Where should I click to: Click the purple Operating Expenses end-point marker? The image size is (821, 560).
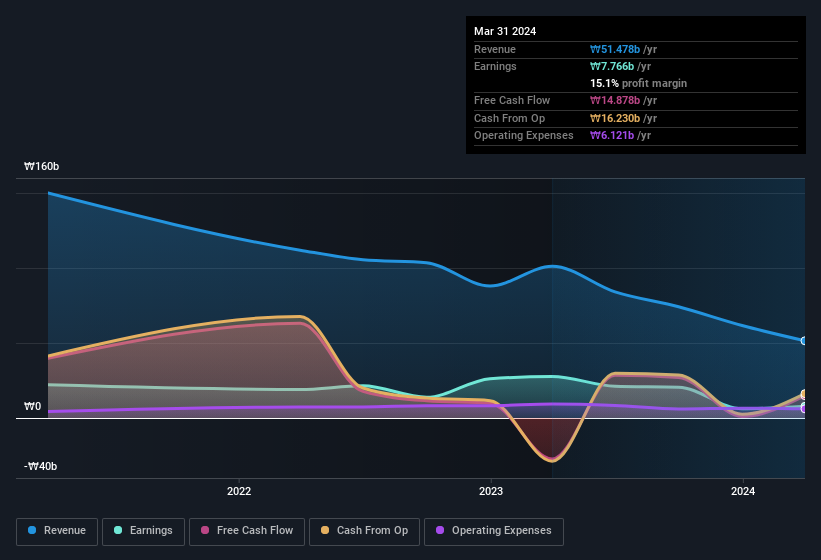tap(804, 409)
